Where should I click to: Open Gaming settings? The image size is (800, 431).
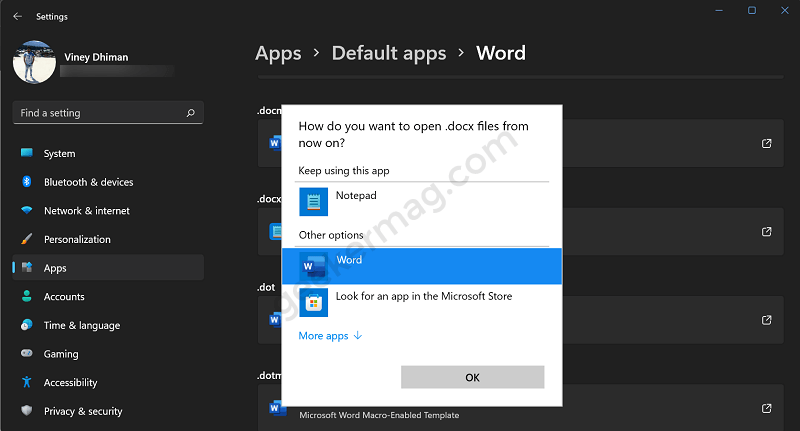tap(108, 353)
